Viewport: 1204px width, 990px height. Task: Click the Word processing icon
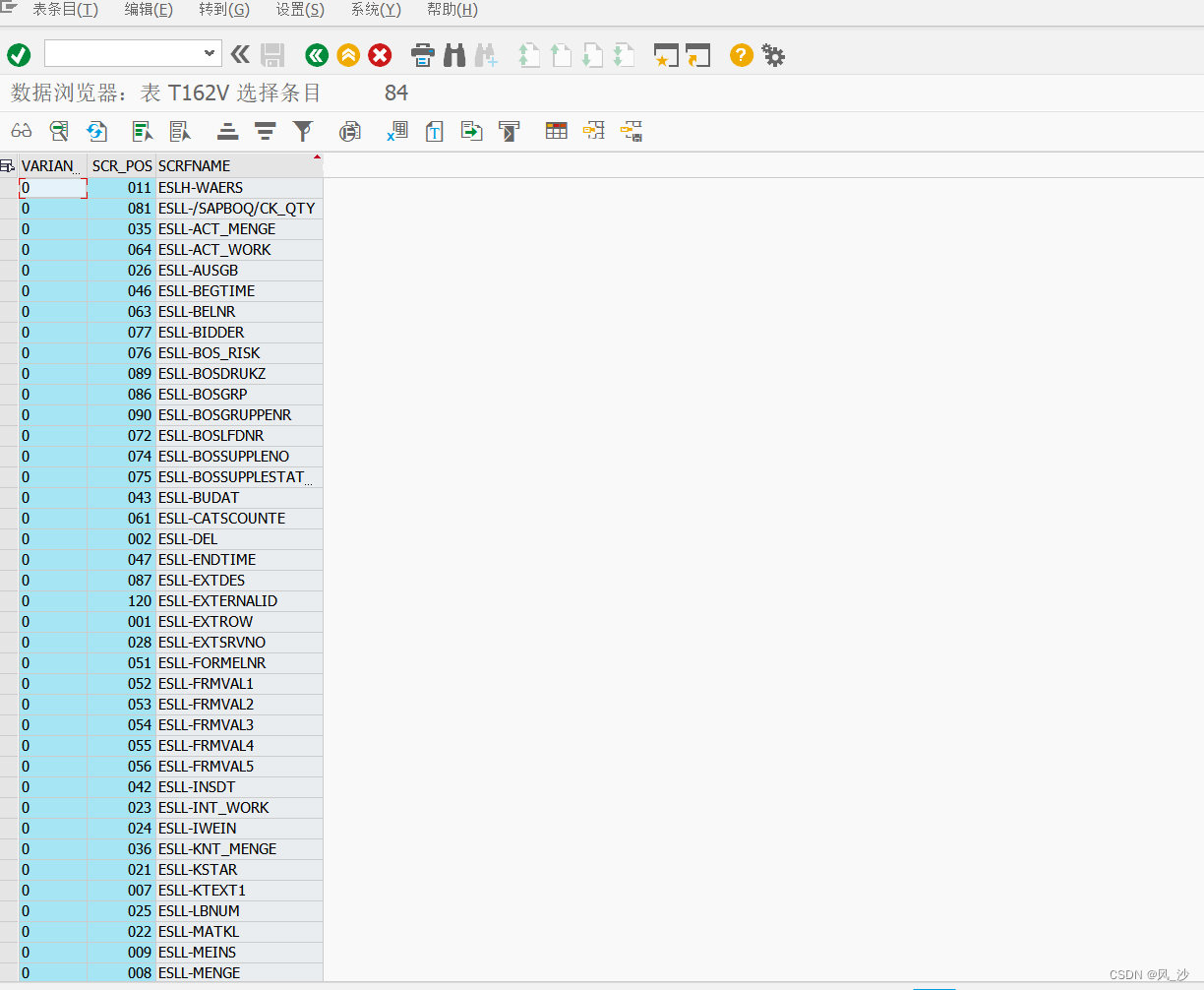(x=435, y=131)
